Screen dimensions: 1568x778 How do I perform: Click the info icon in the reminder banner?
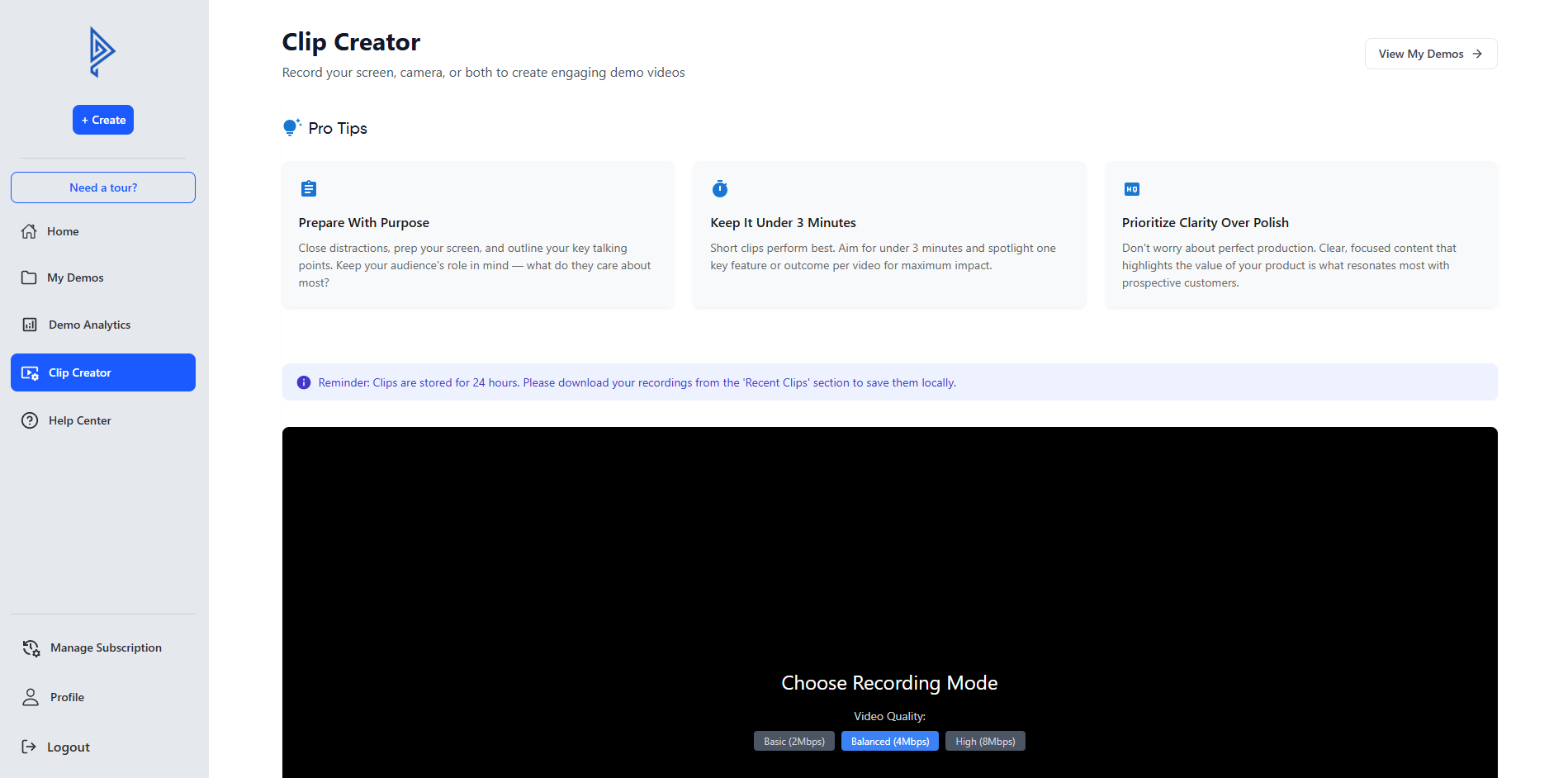point(304,382)
